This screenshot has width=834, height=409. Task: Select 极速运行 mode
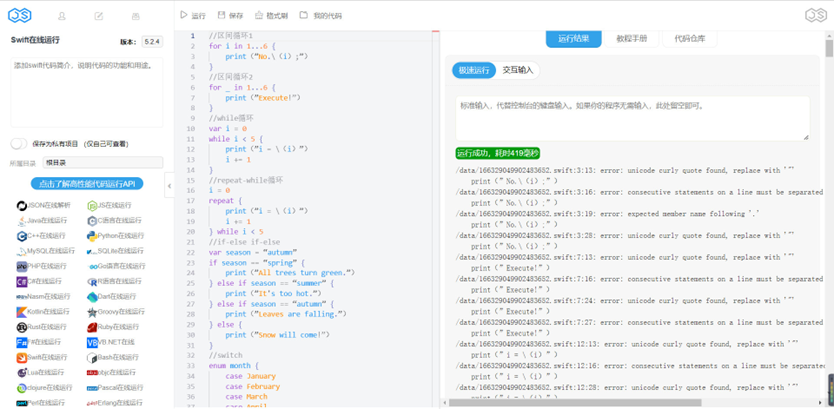pos(473,70)
